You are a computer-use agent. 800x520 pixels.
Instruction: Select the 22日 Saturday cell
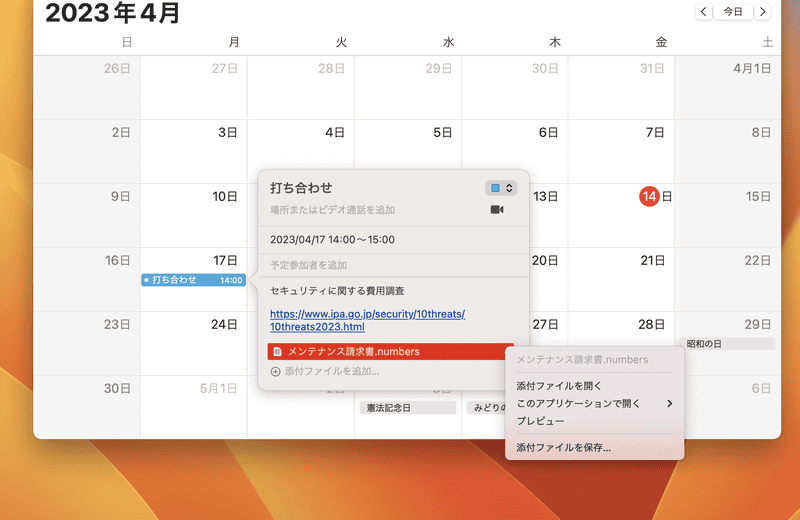pyautogui.click(x=728, y=280)
